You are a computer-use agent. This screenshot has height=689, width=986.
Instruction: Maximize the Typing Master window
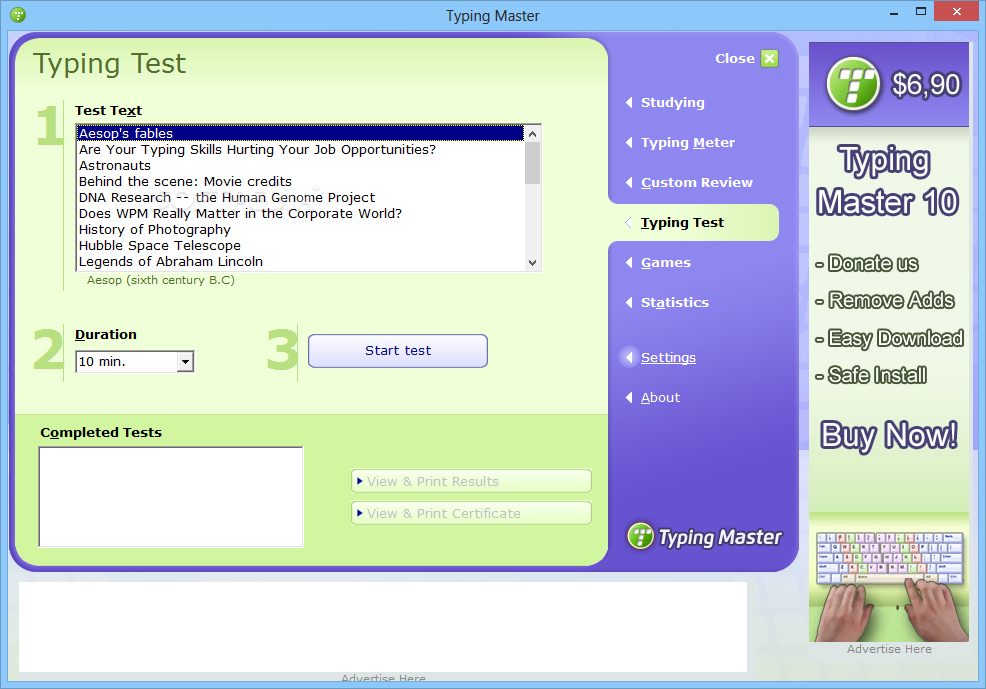(921, 12)
